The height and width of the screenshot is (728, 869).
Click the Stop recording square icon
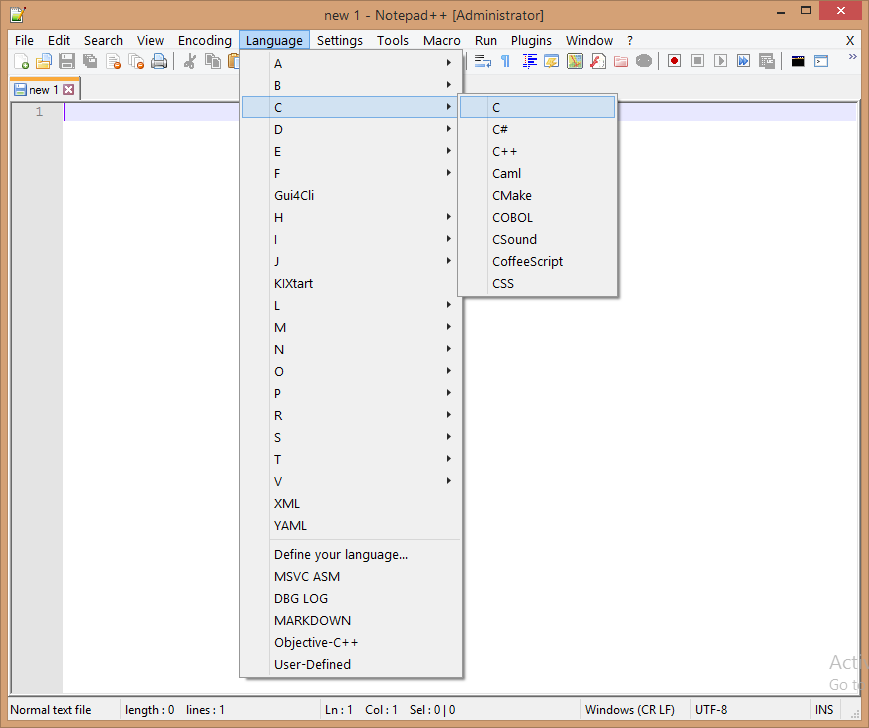[697, 61]
